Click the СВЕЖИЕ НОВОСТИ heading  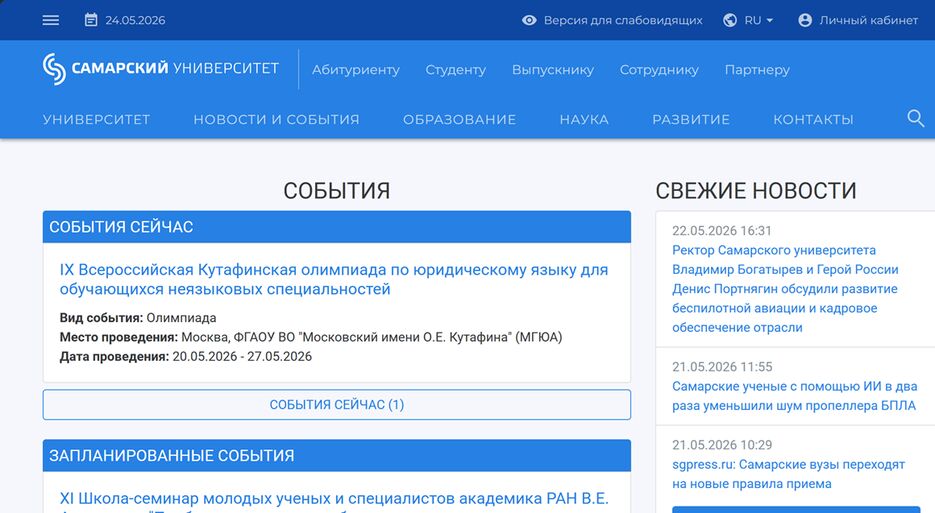click(x=756, y=191)
